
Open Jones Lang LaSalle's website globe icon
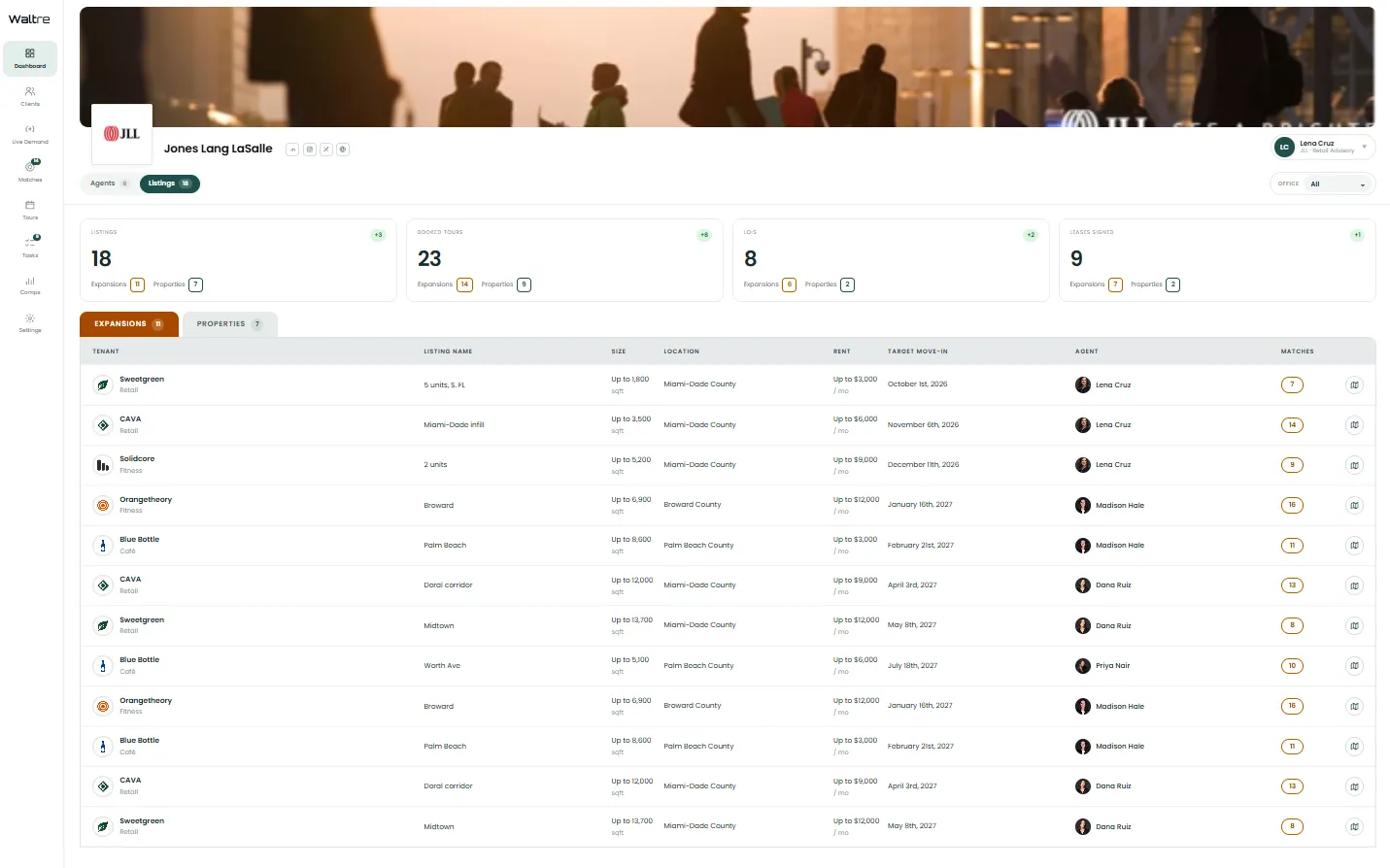(x=343, y=150)
